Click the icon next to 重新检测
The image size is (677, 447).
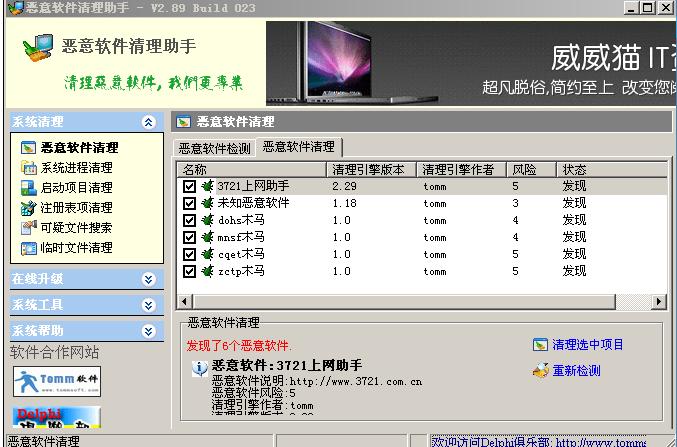click(541, 370)
